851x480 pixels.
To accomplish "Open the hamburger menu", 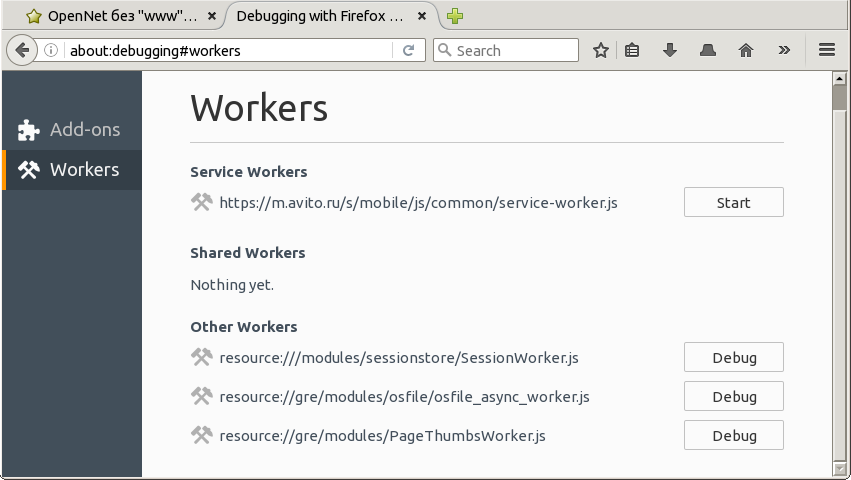I will (827, 50).
